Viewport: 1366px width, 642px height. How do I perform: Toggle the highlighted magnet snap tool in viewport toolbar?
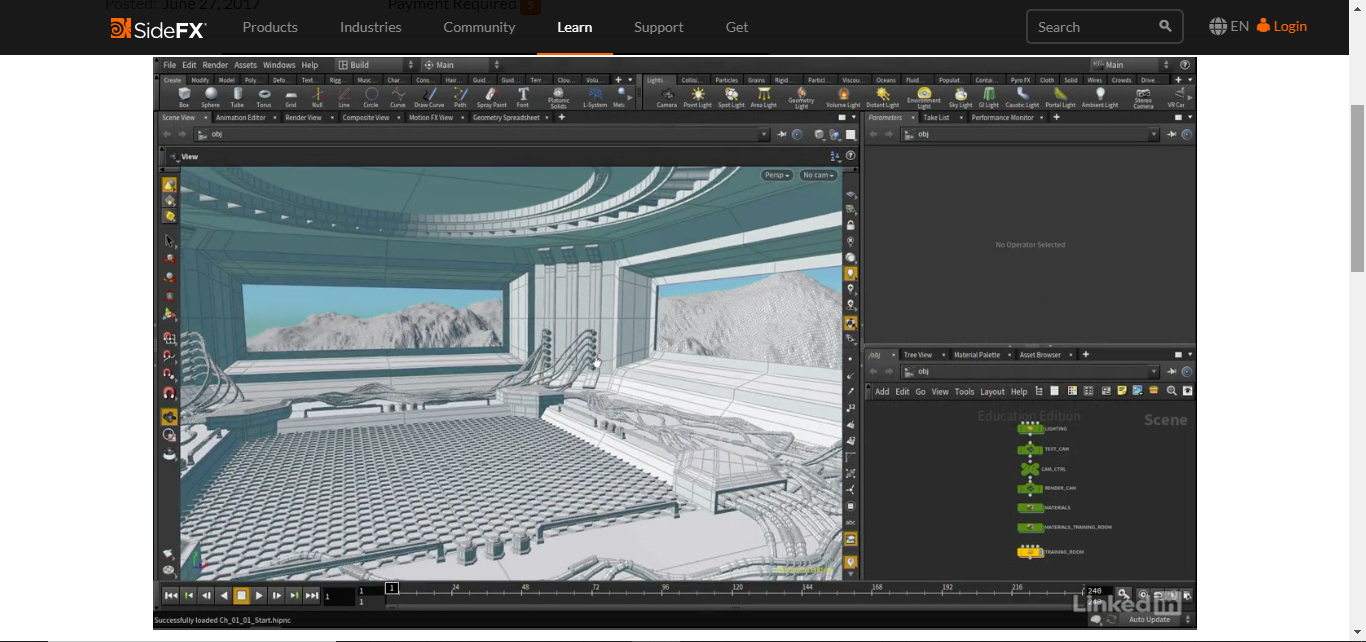(x=169, y=416)
